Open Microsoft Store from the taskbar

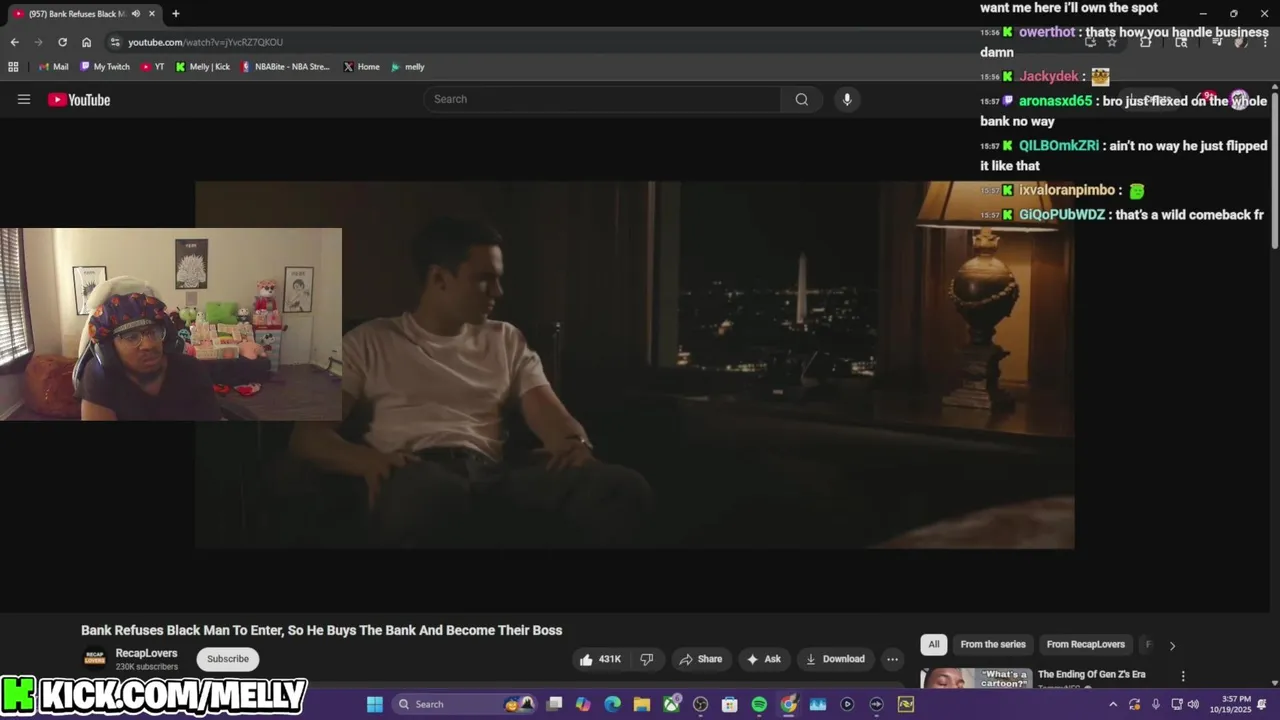(x=730, y=704)
